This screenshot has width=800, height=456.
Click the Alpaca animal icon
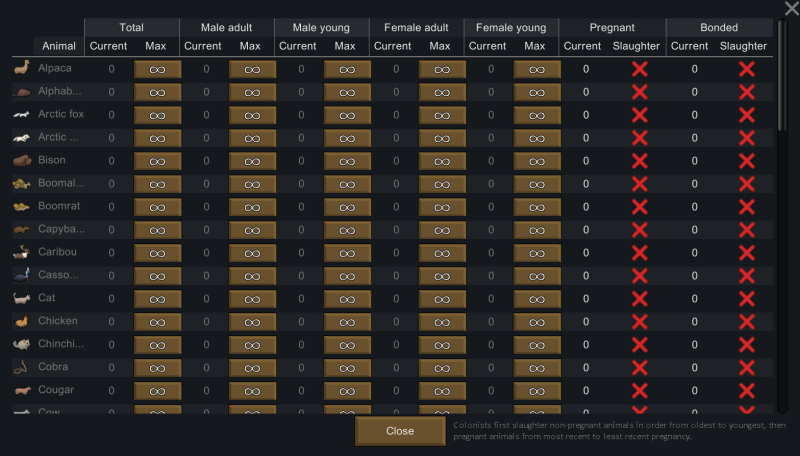pyautogui.click(x=21, y=69)
